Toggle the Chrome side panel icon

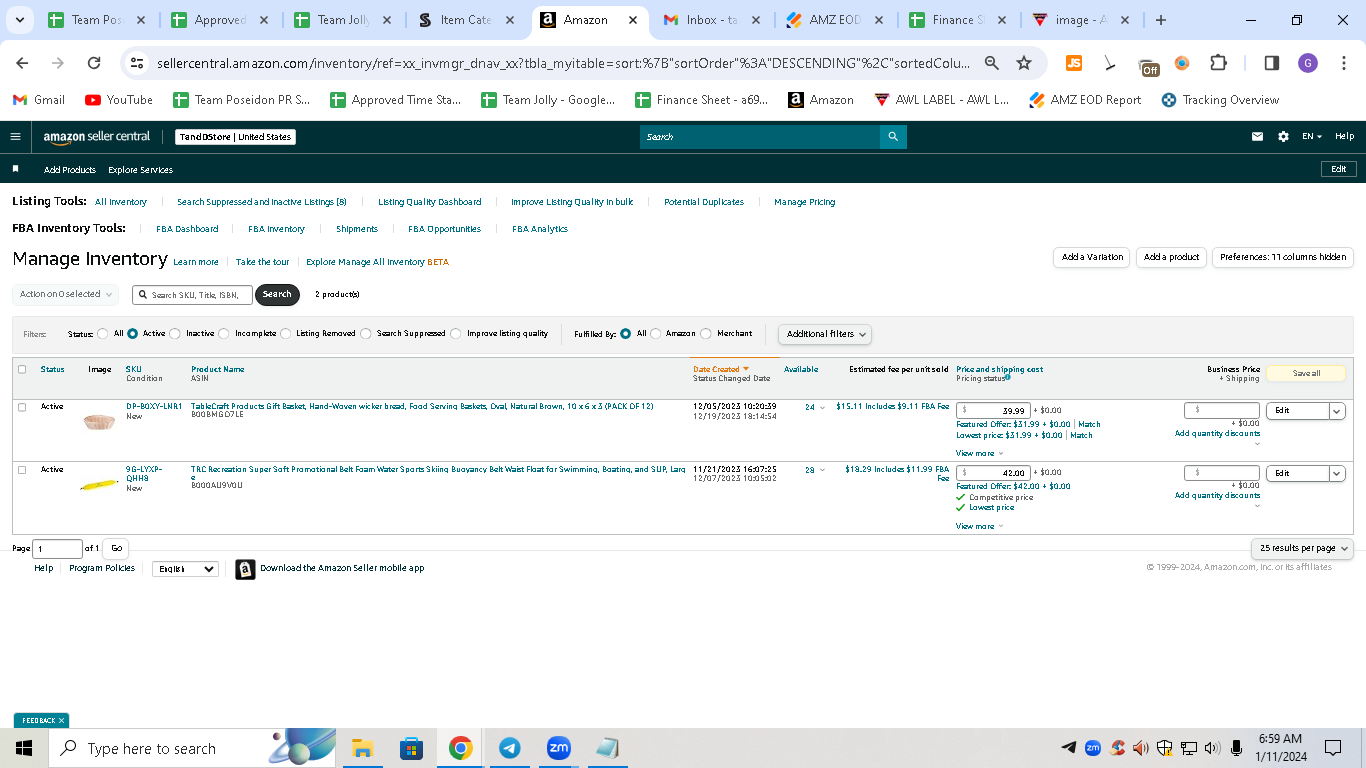point(1272,63)
